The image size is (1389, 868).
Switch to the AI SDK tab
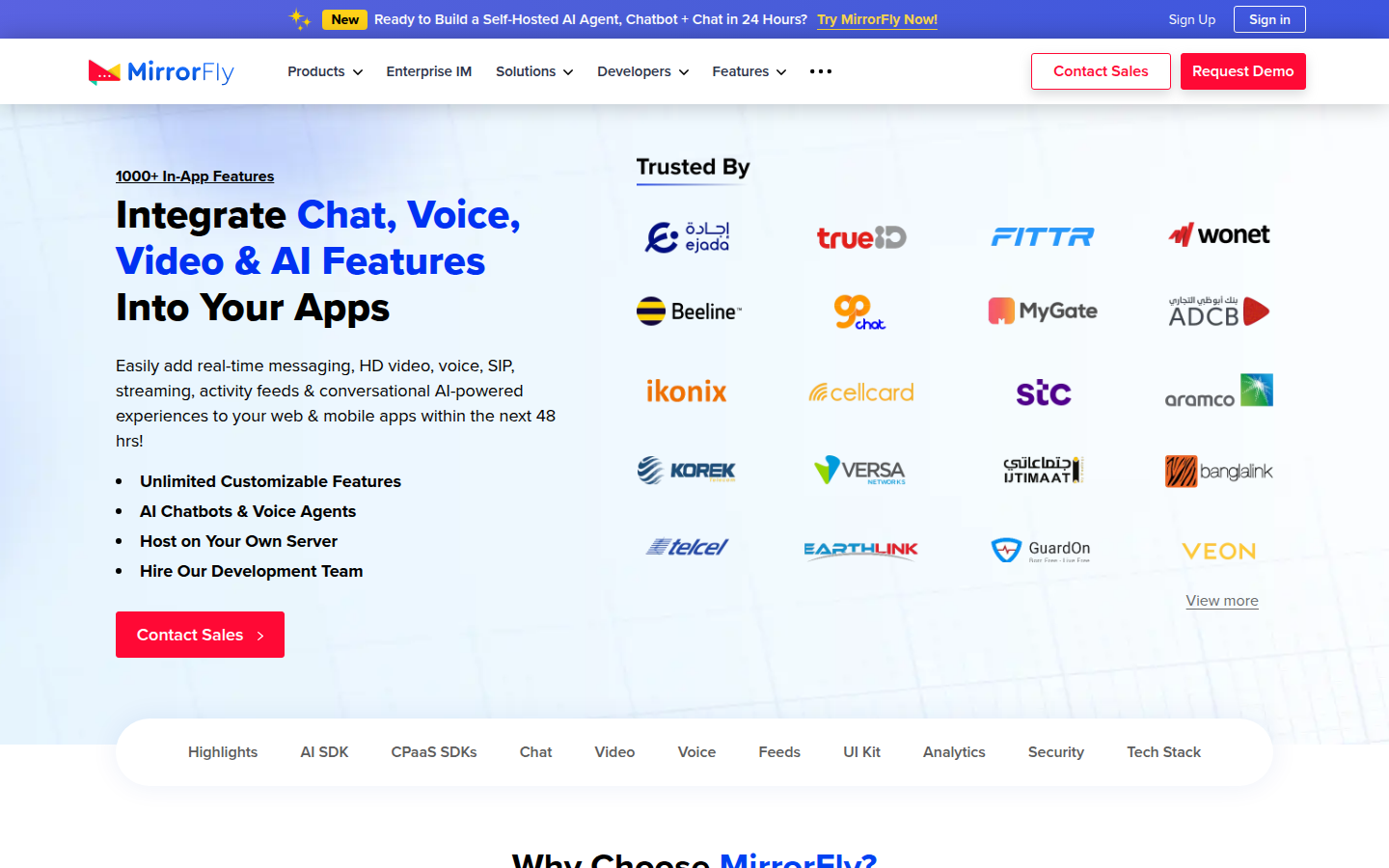coord(324,752)
